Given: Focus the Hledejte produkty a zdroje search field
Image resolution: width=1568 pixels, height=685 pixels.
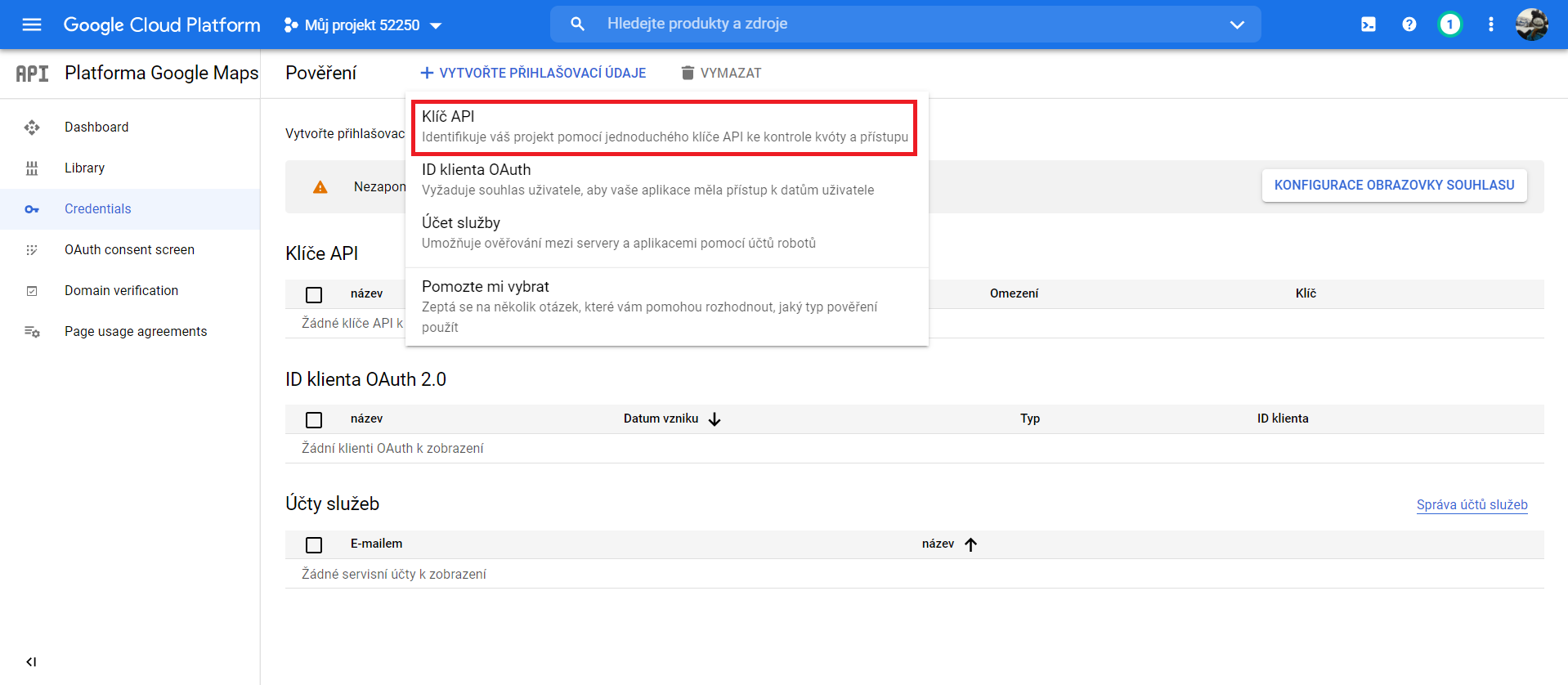Looking at the screenshot, I should coord(899,25).
